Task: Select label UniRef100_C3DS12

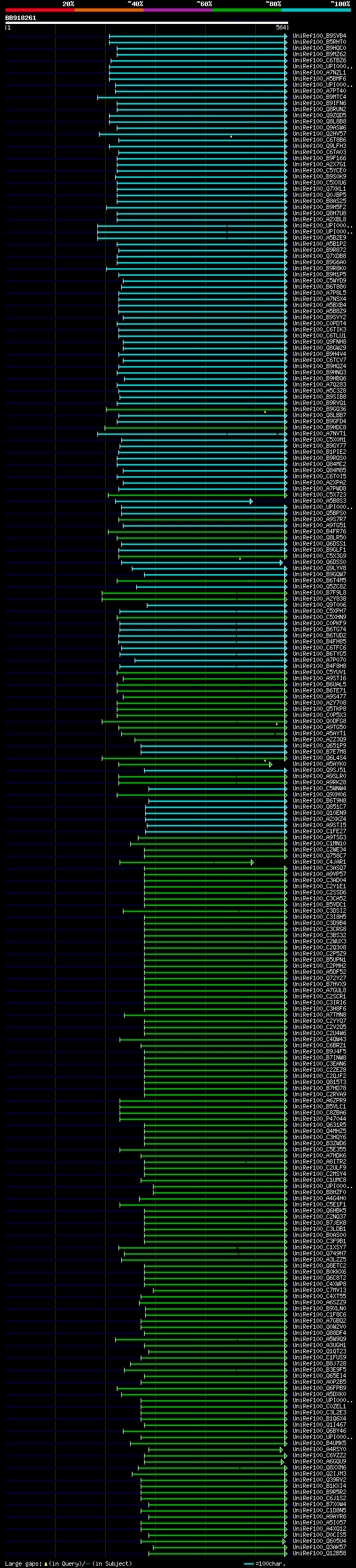Action: coord(319,911)
